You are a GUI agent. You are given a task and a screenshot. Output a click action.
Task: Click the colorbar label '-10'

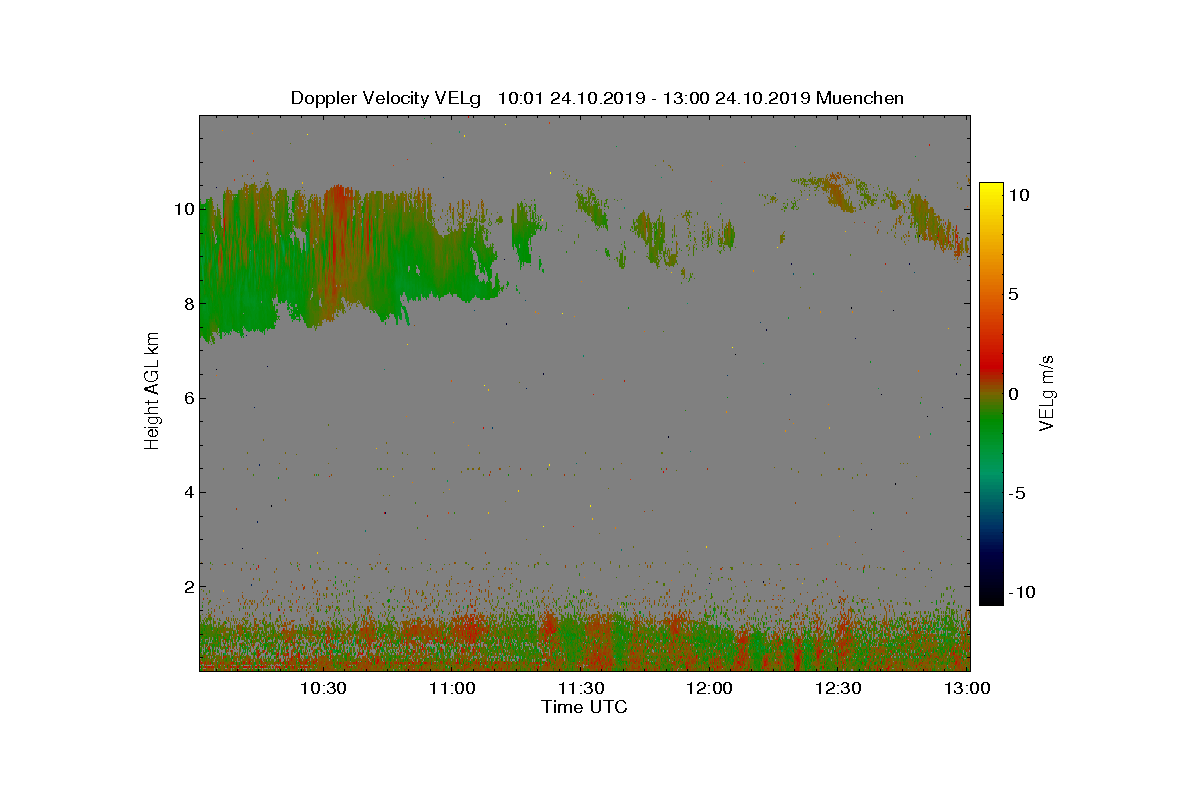point(1020,592)
